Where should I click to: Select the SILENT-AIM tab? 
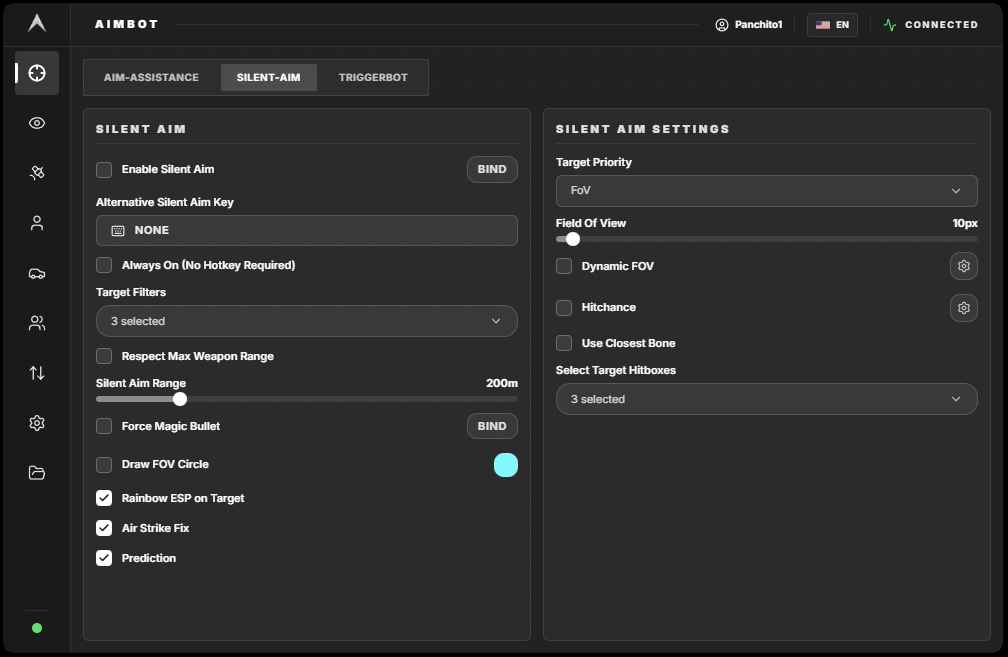pyautogui.click(x=269, y=78)
